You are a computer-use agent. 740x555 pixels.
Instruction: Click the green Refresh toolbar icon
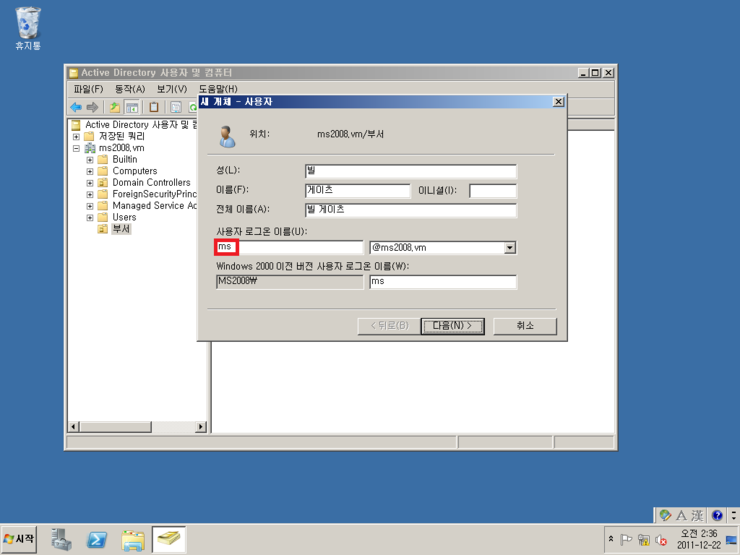pos(192,107)
